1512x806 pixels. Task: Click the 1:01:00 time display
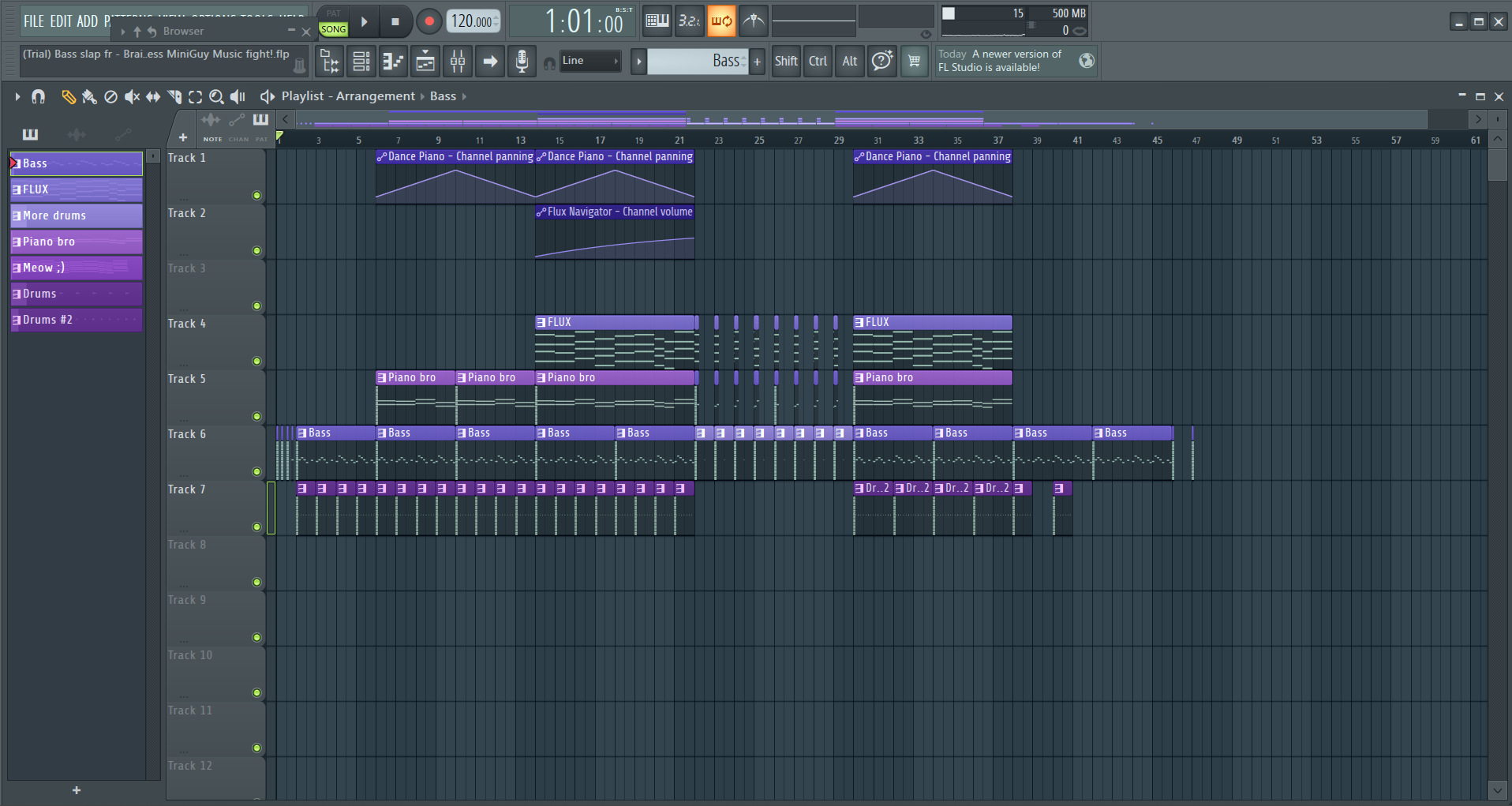tap(585, 21)
